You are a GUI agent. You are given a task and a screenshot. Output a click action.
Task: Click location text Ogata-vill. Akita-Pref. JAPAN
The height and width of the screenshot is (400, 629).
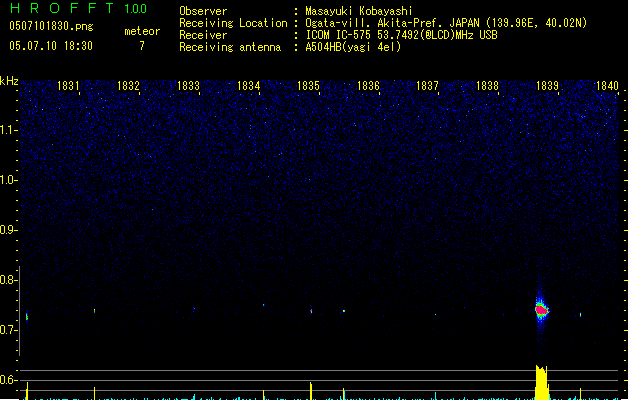coord(392,23)
